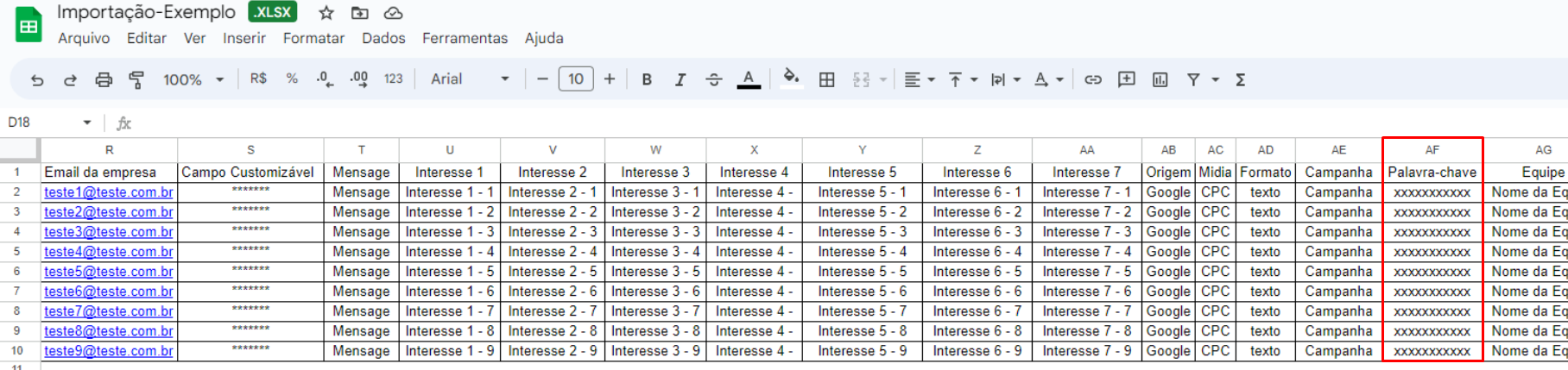Image resolution: width=1568 pixels, height=370 pixels.
Task: Click the insert link icon
Action: (1093, 79)
